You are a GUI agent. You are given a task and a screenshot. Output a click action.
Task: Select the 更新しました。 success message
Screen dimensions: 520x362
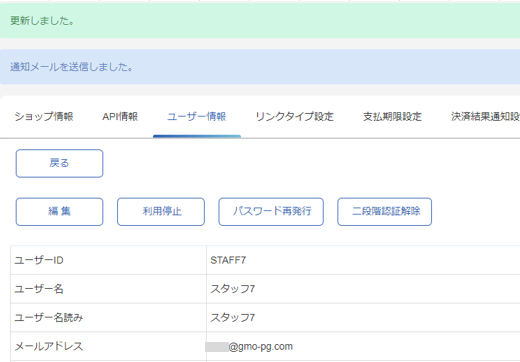[x=42, y=21]
